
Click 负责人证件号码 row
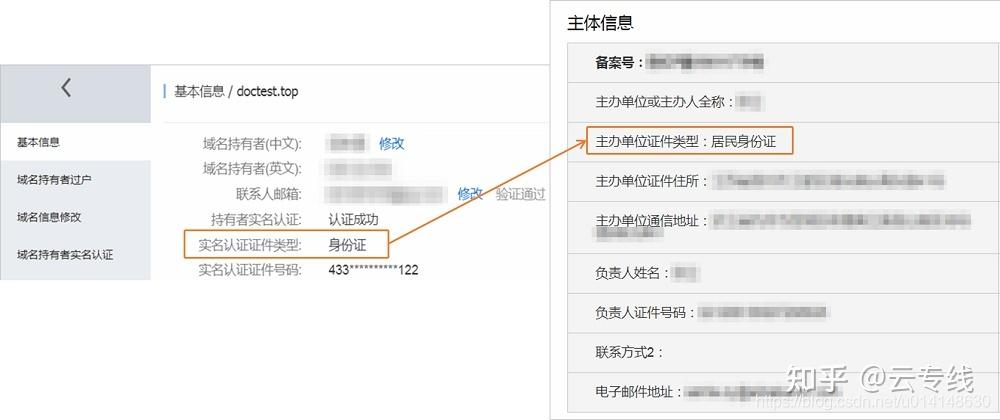pyautogui.click(x=783, y=313)
